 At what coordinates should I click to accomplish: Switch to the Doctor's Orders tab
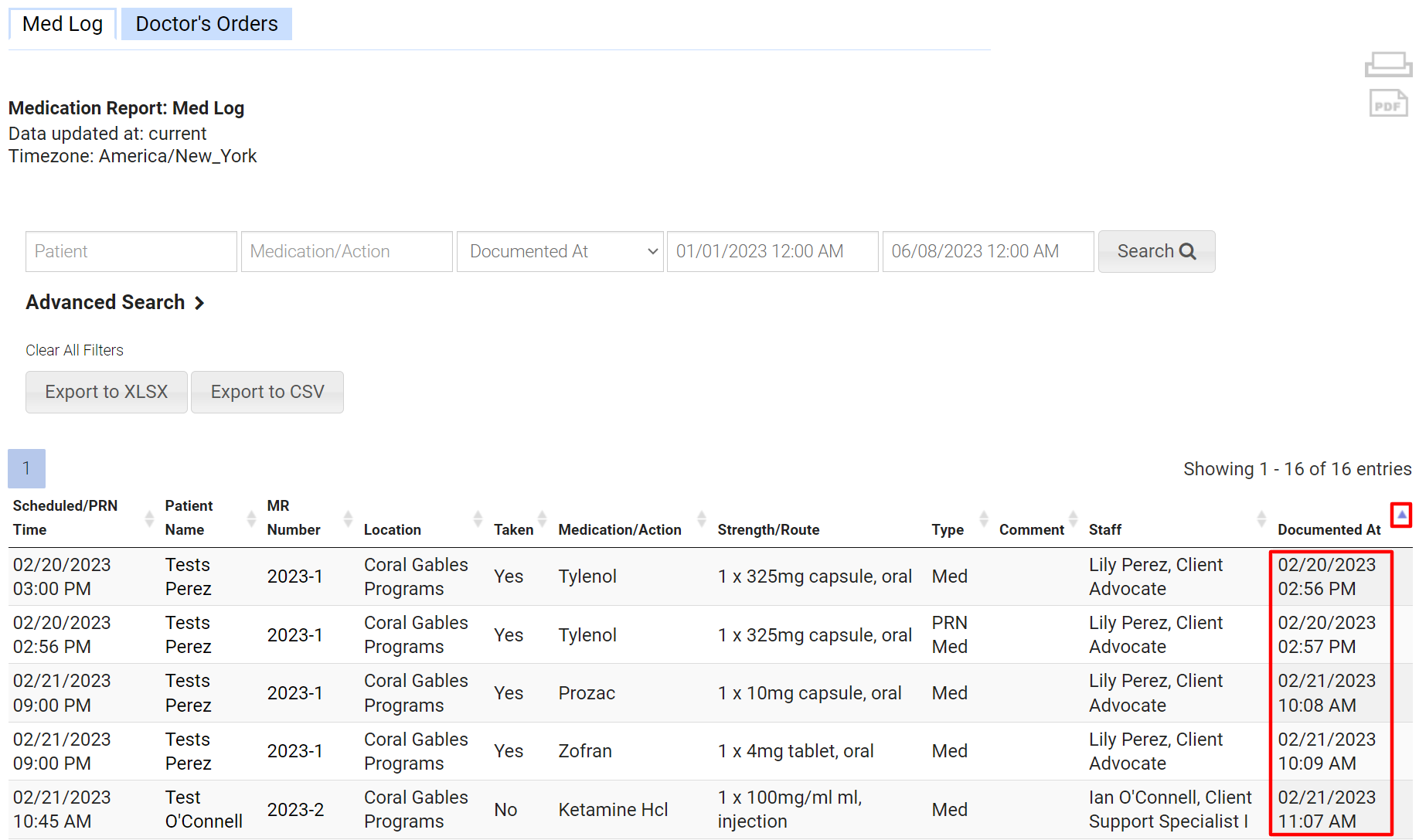(206, 24)
